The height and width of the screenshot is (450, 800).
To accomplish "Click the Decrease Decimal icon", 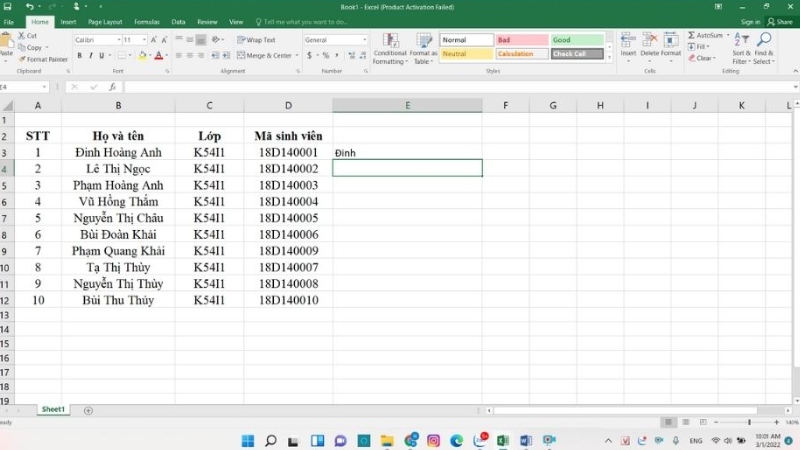I will (363, 55).
